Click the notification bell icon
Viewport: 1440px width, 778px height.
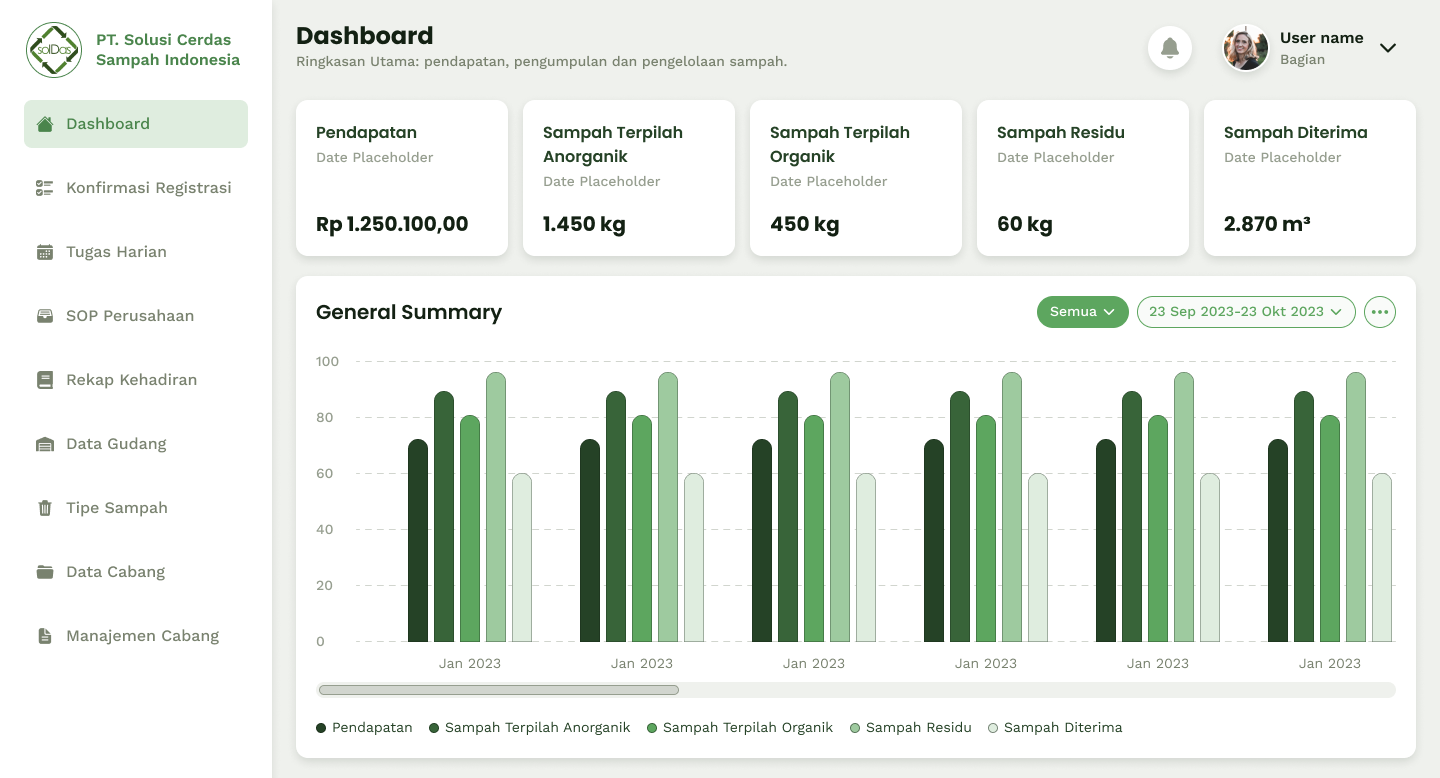tap(1169, 48)
